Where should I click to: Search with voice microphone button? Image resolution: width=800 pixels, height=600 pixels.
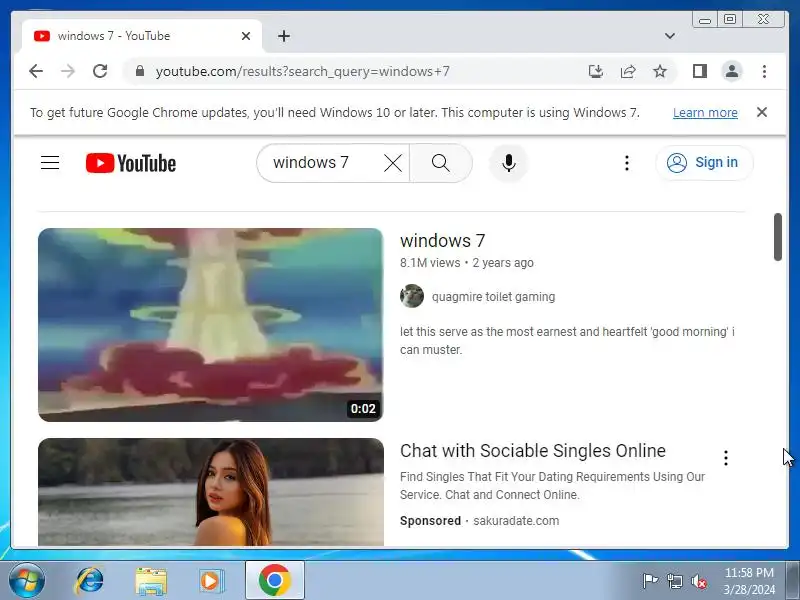pyautogui.click(x=509, y=163)
